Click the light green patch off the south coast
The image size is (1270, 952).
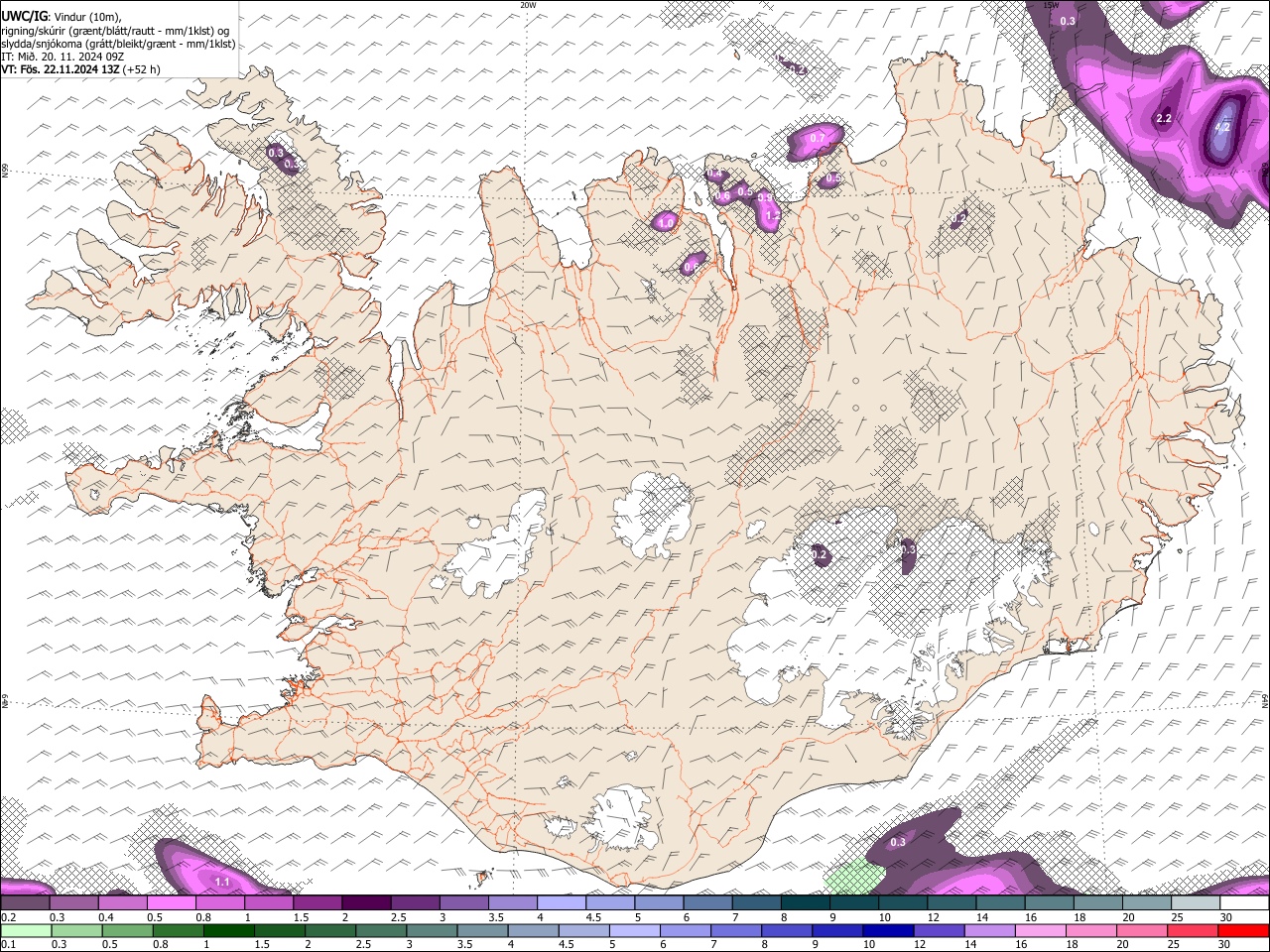[853, 877]
